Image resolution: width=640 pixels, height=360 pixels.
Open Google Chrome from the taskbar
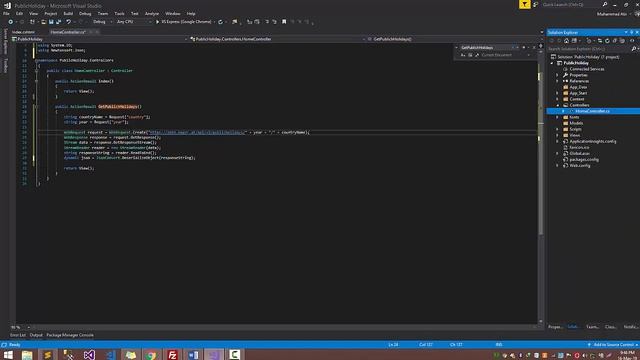[x=151, y=355]
